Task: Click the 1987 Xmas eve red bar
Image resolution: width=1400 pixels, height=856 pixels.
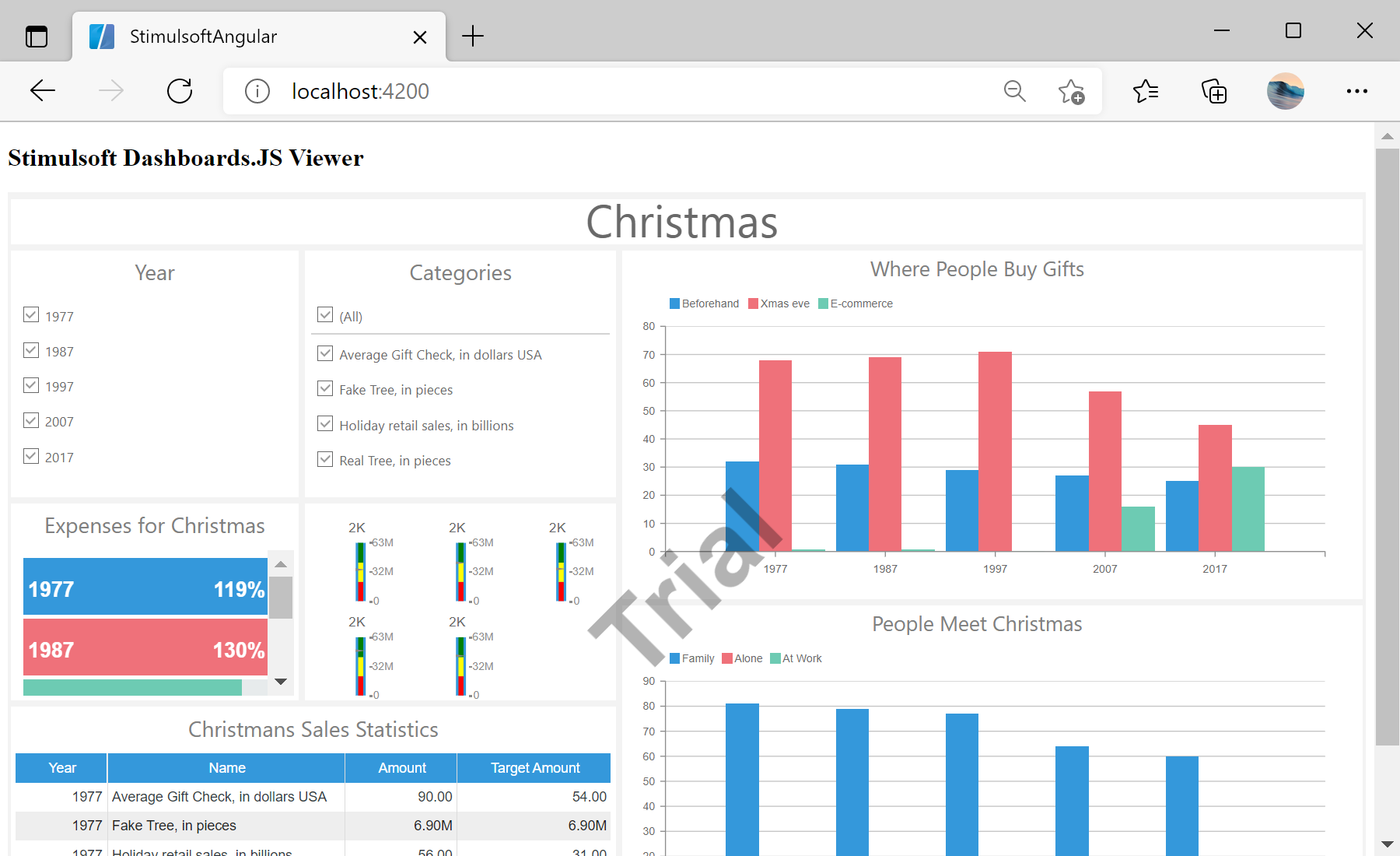Action: [x=885, y=454]
